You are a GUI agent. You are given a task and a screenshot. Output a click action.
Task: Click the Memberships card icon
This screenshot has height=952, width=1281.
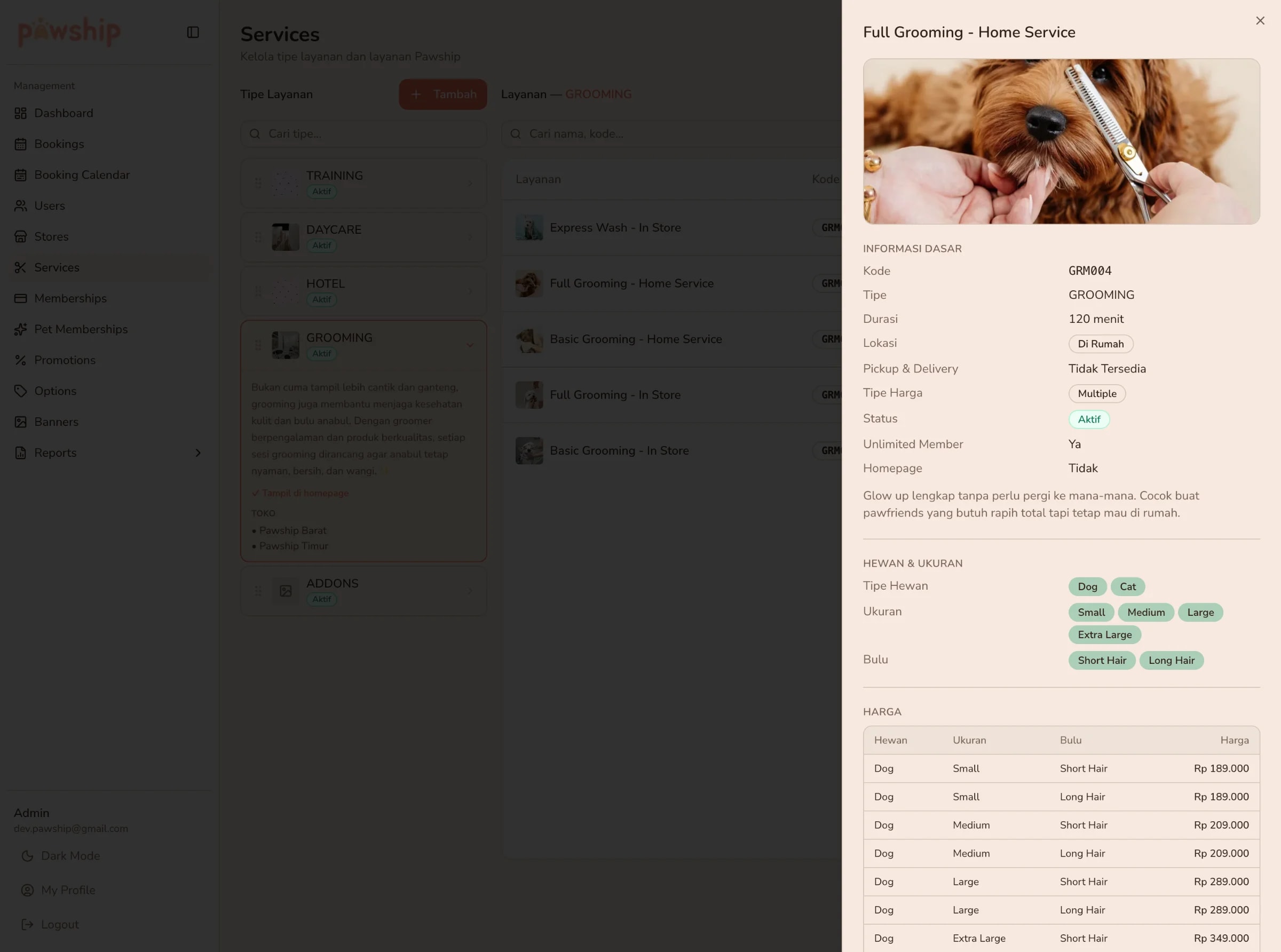tap(21, 298)
